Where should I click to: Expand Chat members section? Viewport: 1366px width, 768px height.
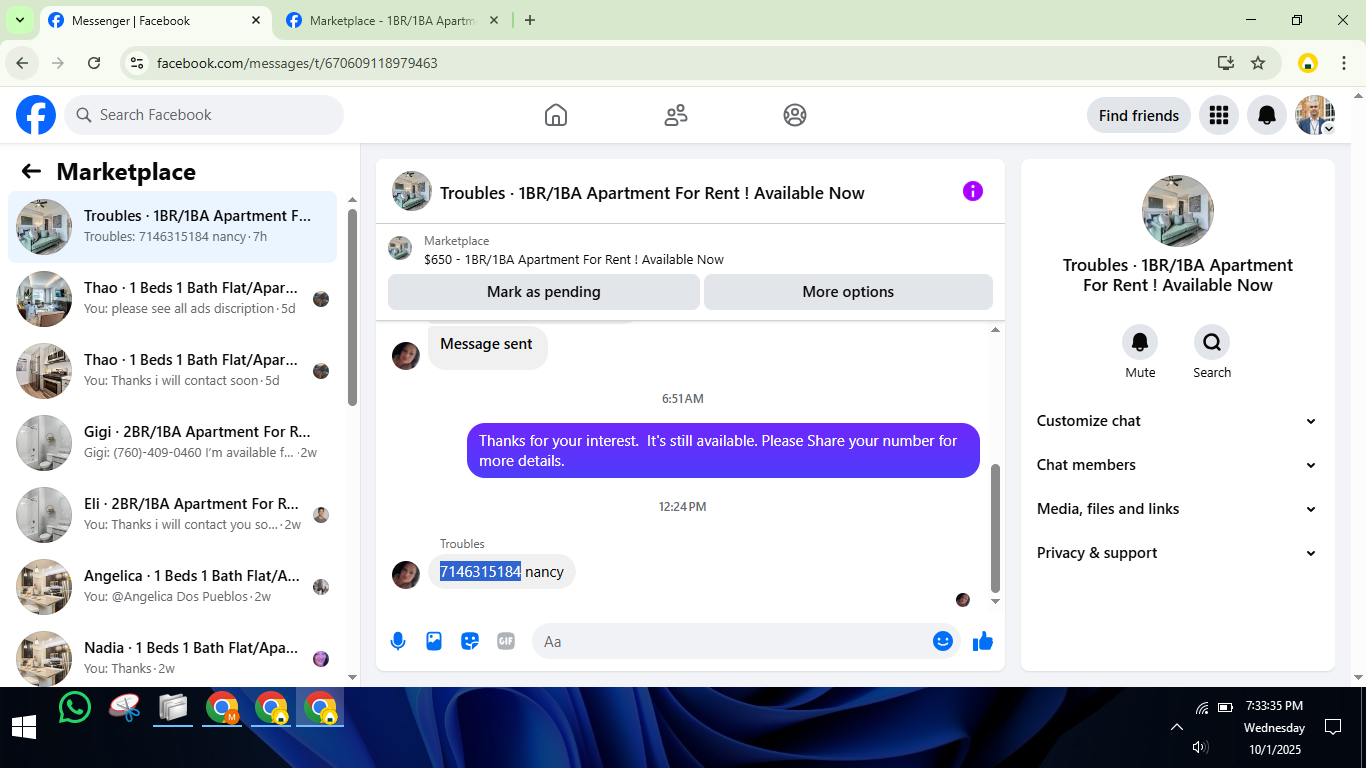pos(1177,465)
